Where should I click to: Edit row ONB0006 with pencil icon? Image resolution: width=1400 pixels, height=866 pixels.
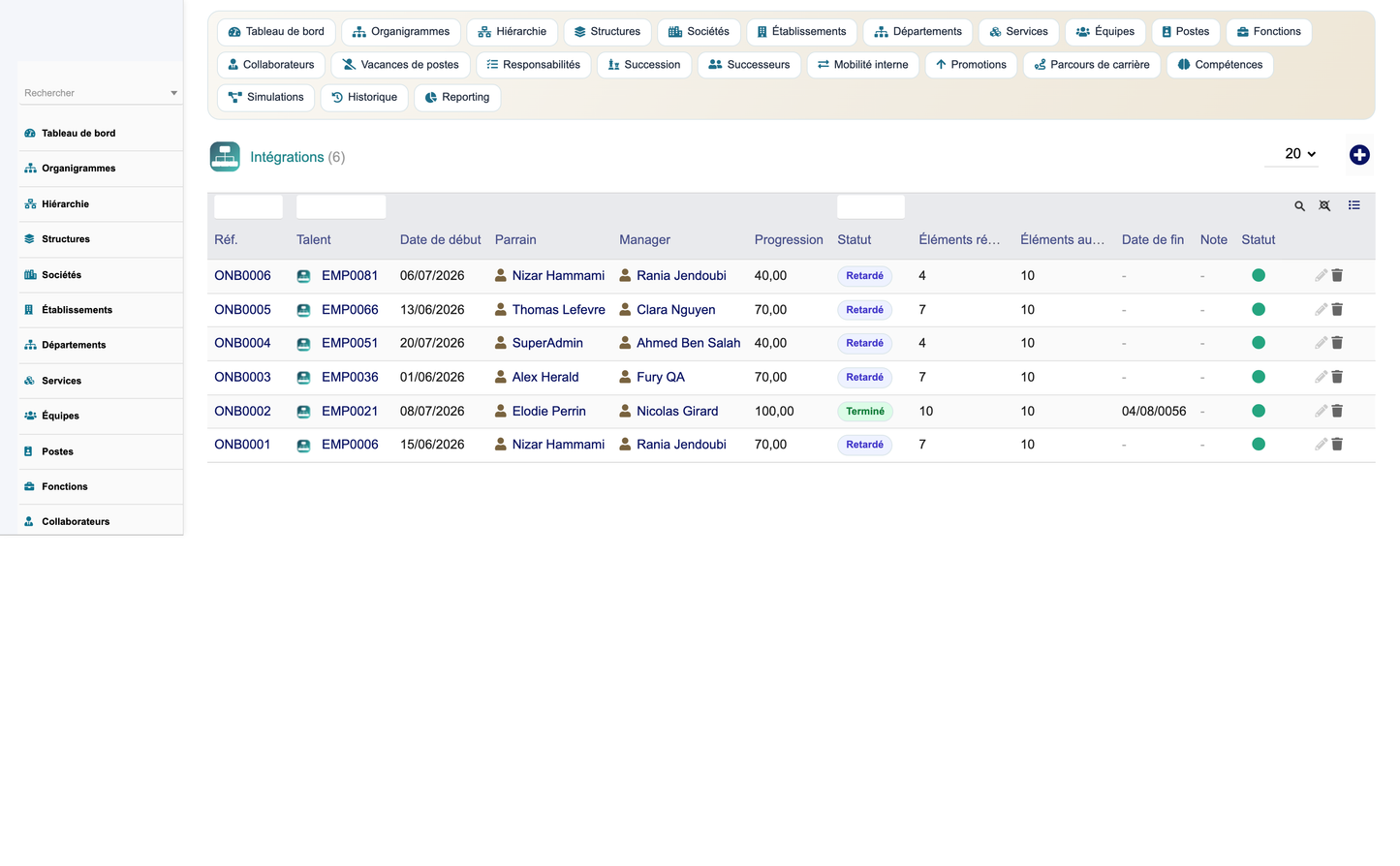(x=1321, y=276)
